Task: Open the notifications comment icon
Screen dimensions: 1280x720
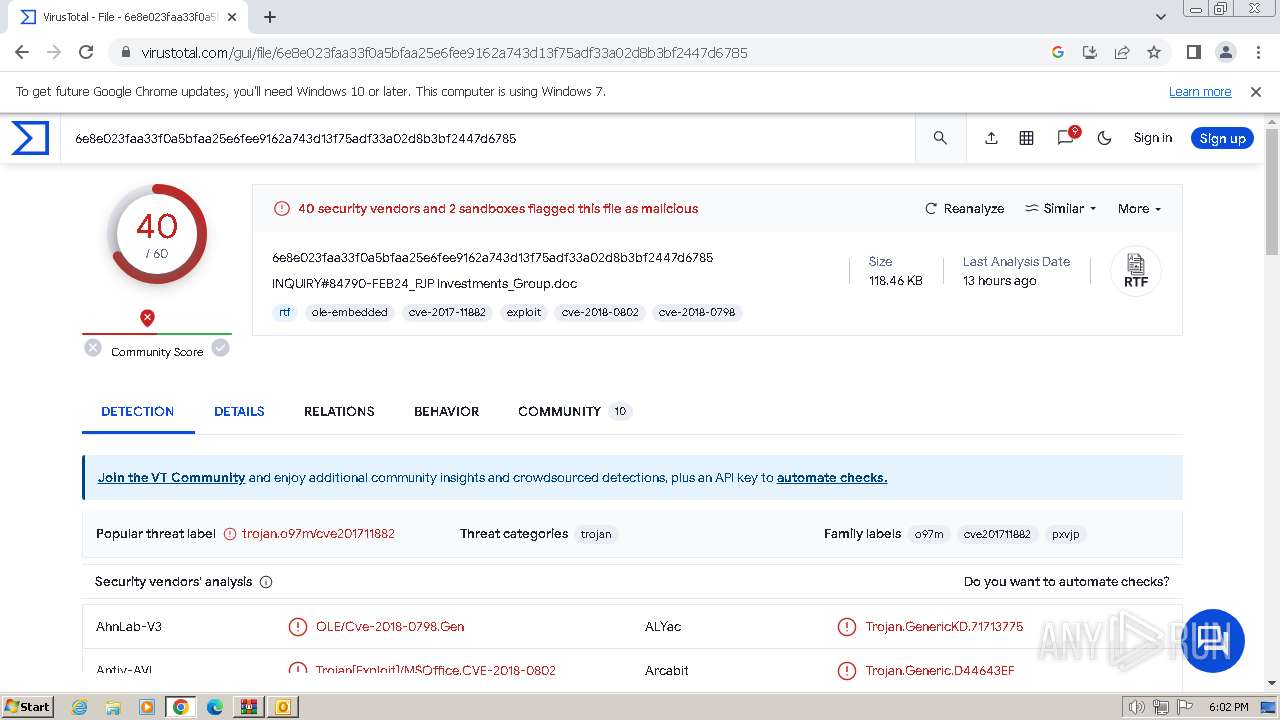Action: [x=1065, y=138]
